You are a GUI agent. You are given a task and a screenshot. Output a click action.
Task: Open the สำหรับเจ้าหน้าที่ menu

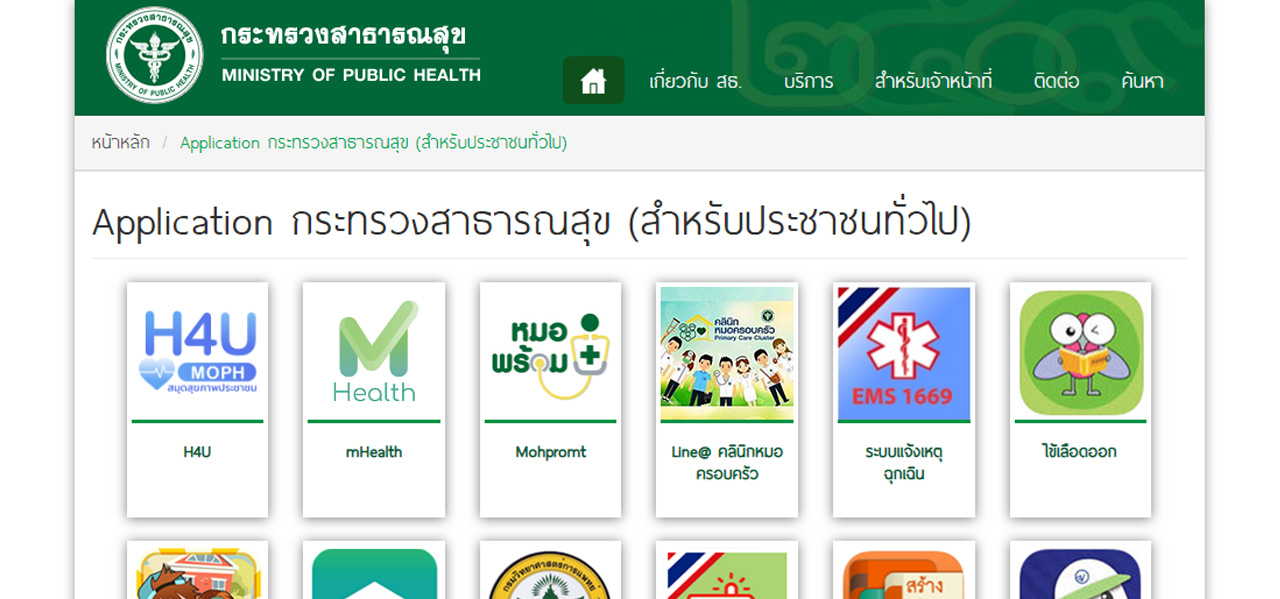pos(933,82)
